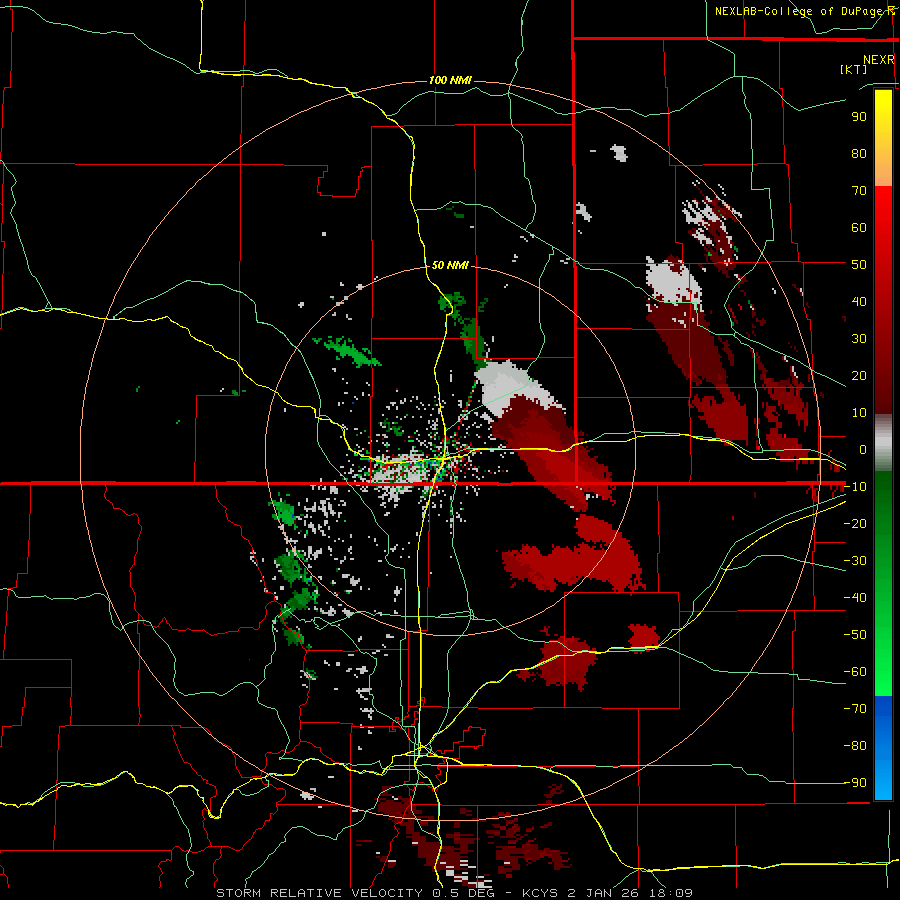Image resolution: width=900 pixels, height=900 pixels.
Task: Click the 18:09 timestamp in the caption
Action: pos(670,893)
